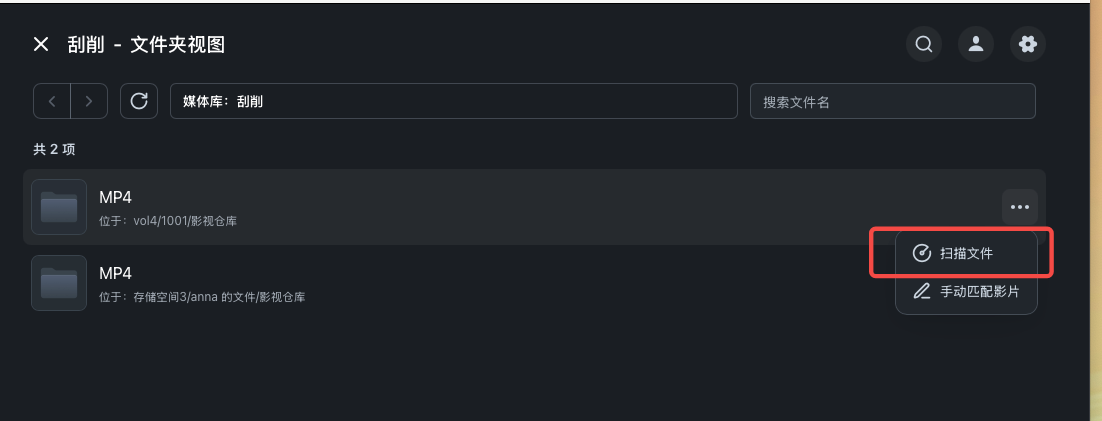Click the pencil icon beside 手动匹配影片
1102x421 pixels.
pyautogui.click(x=922, y=292)
